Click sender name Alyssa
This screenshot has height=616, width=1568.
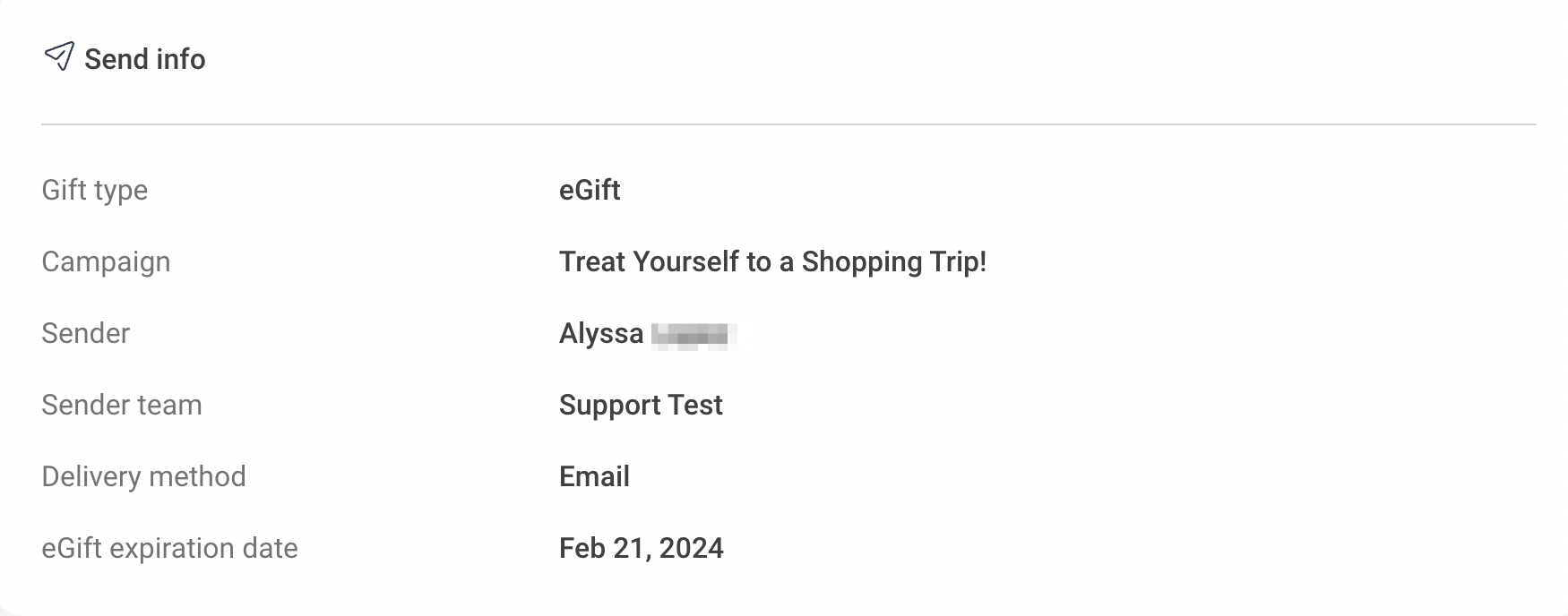[x=601, y=334]
